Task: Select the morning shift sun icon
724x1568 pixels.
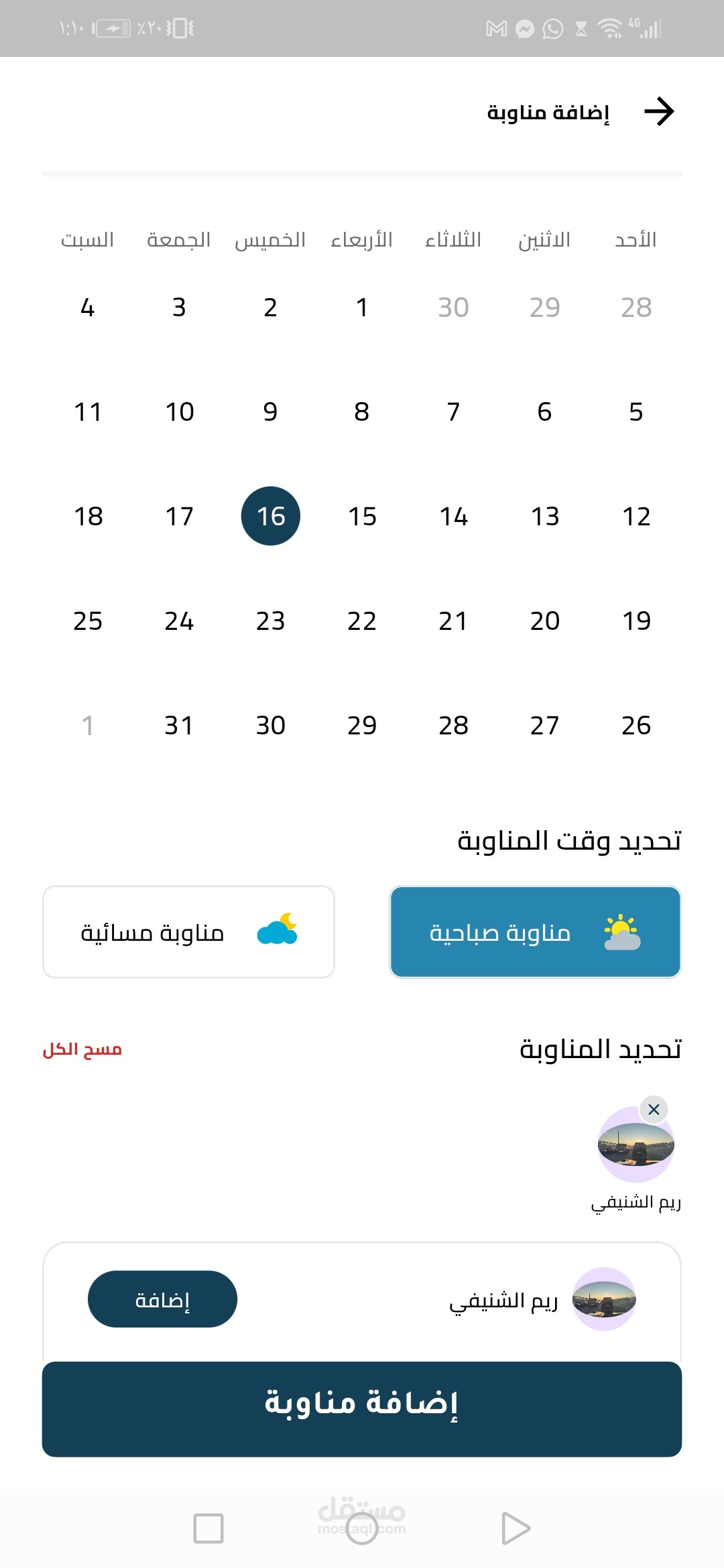Action: click(621, 932)
